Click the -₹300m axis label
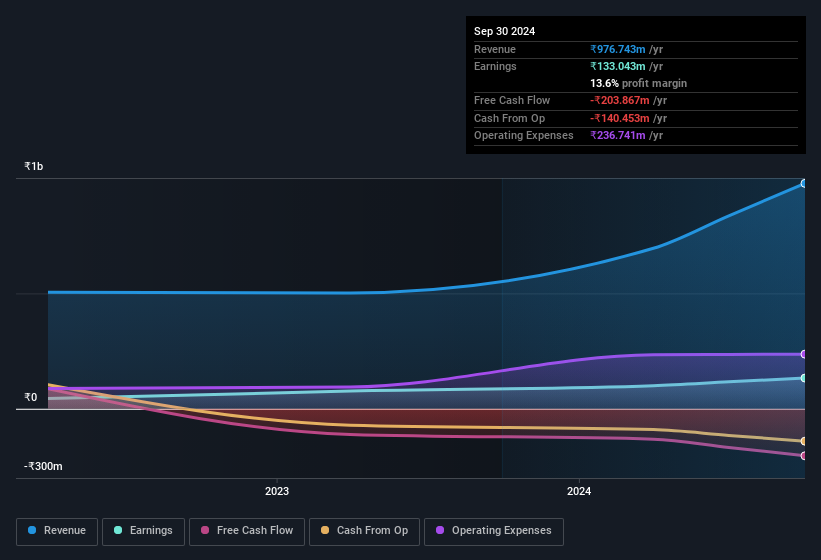The image size is (821, 560). click(43, 466)
